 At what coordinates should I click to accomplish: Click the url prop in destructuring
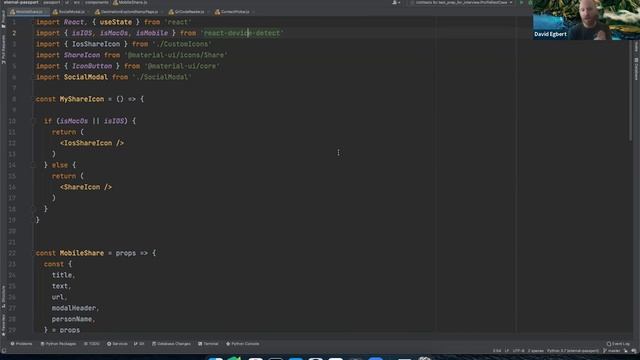click(58, 297)
